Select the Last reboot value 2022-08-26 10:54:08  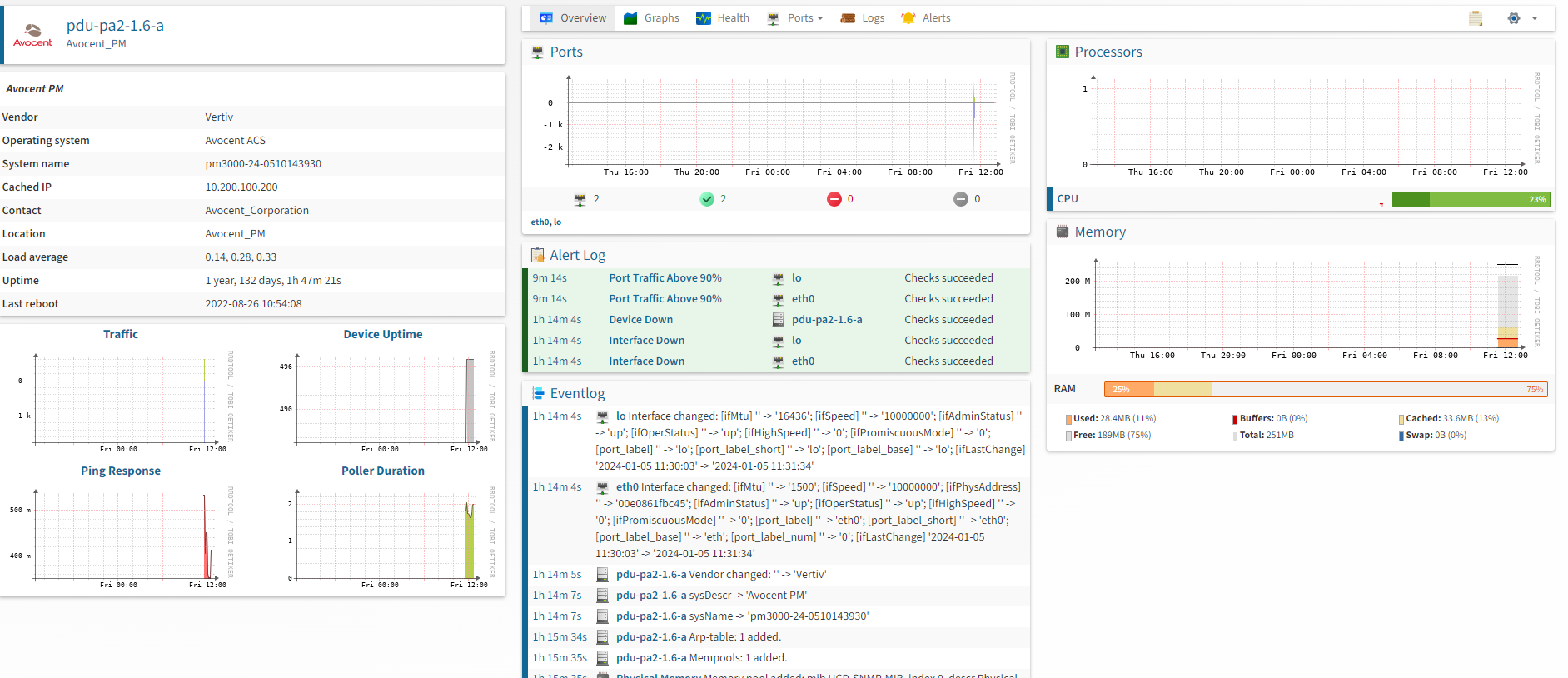[253, 304]
